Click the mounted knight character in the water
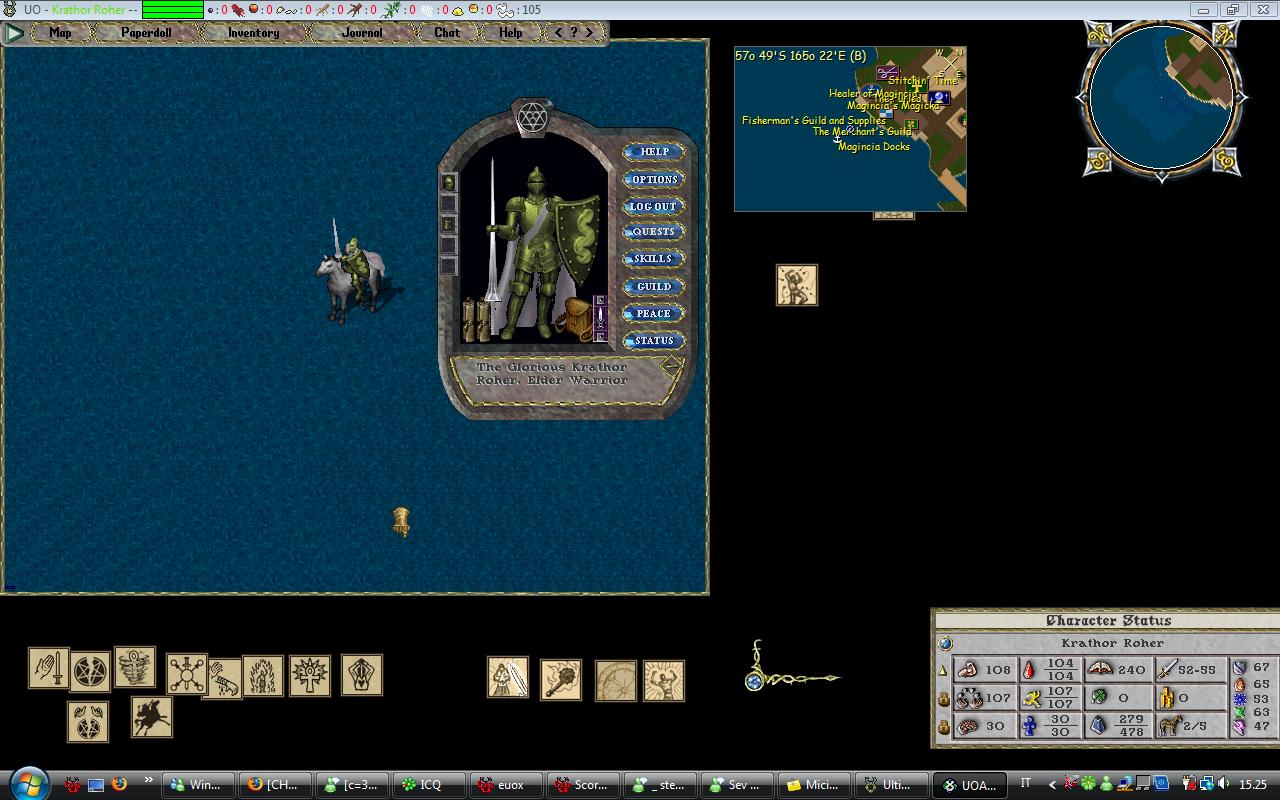1280x800 pixels. click(350, 272)
